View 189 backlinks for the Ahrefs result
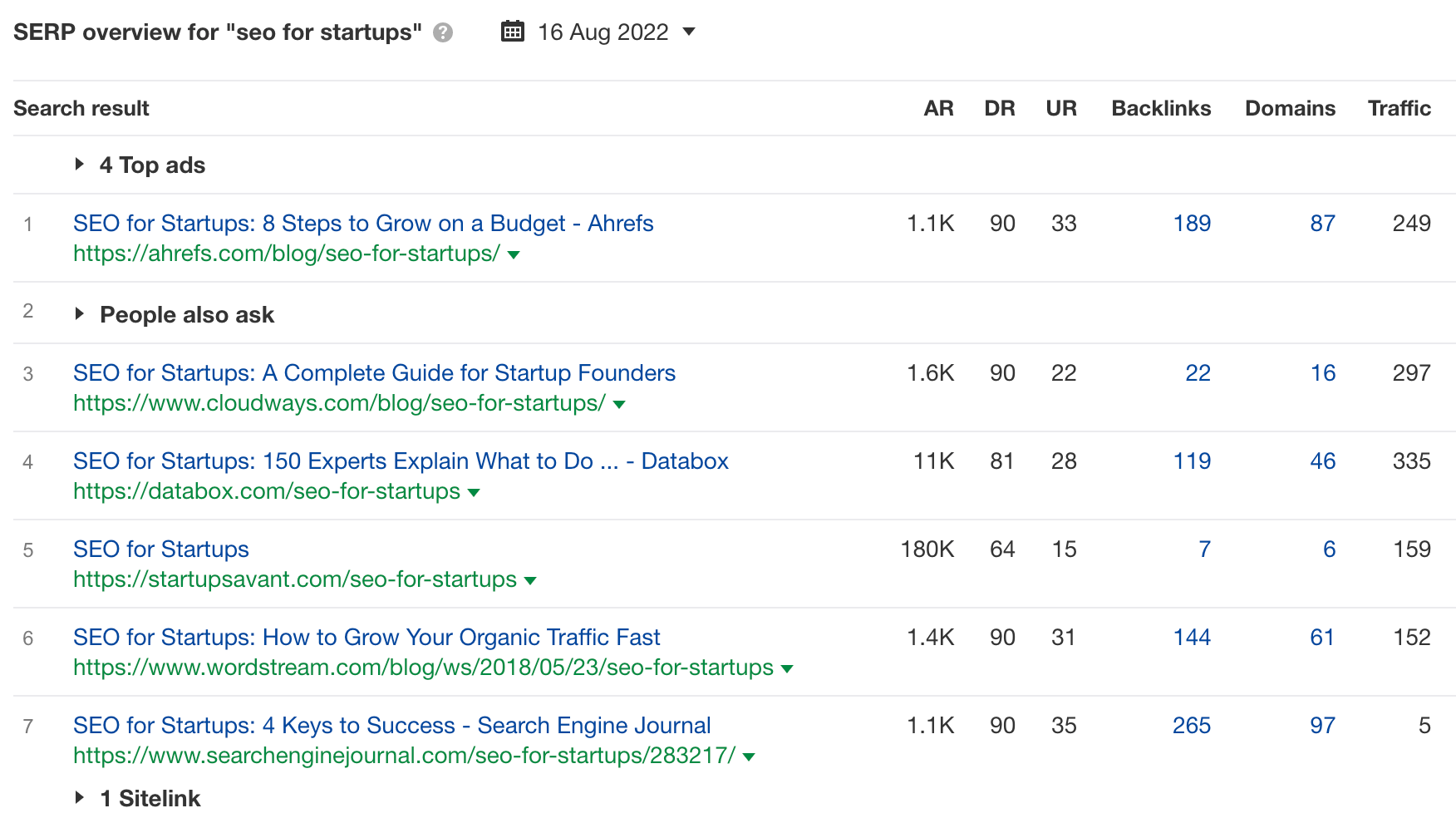 1192,223
